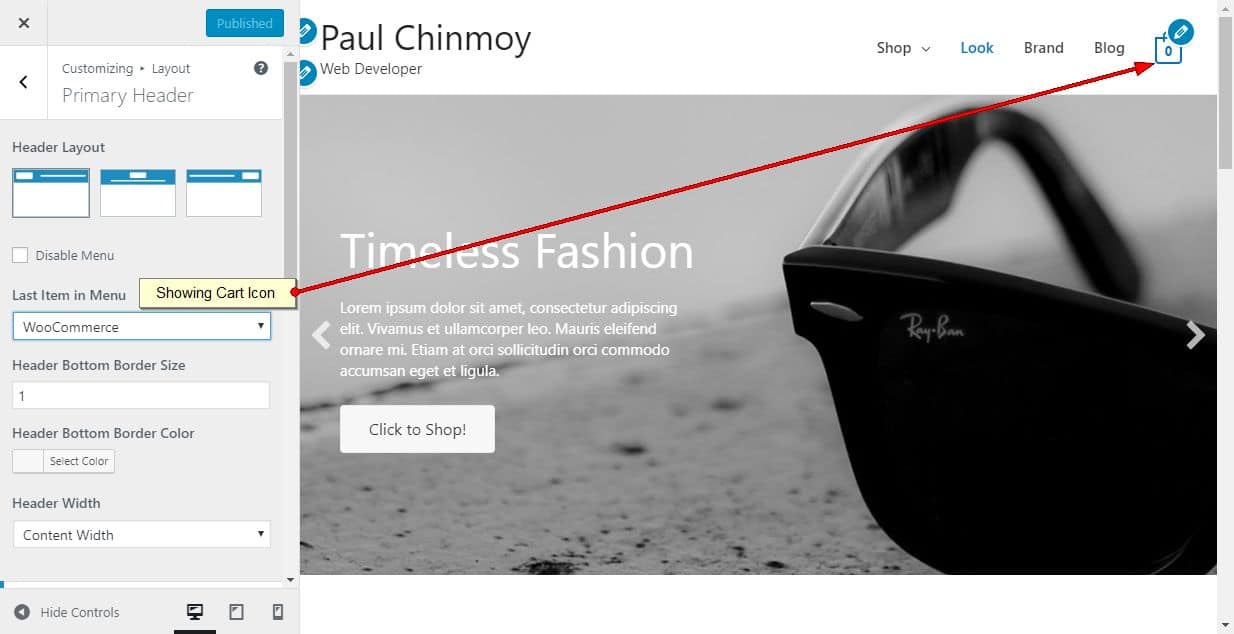
Task: Open the shopping cart icon in header
Action: [1168, 50]
